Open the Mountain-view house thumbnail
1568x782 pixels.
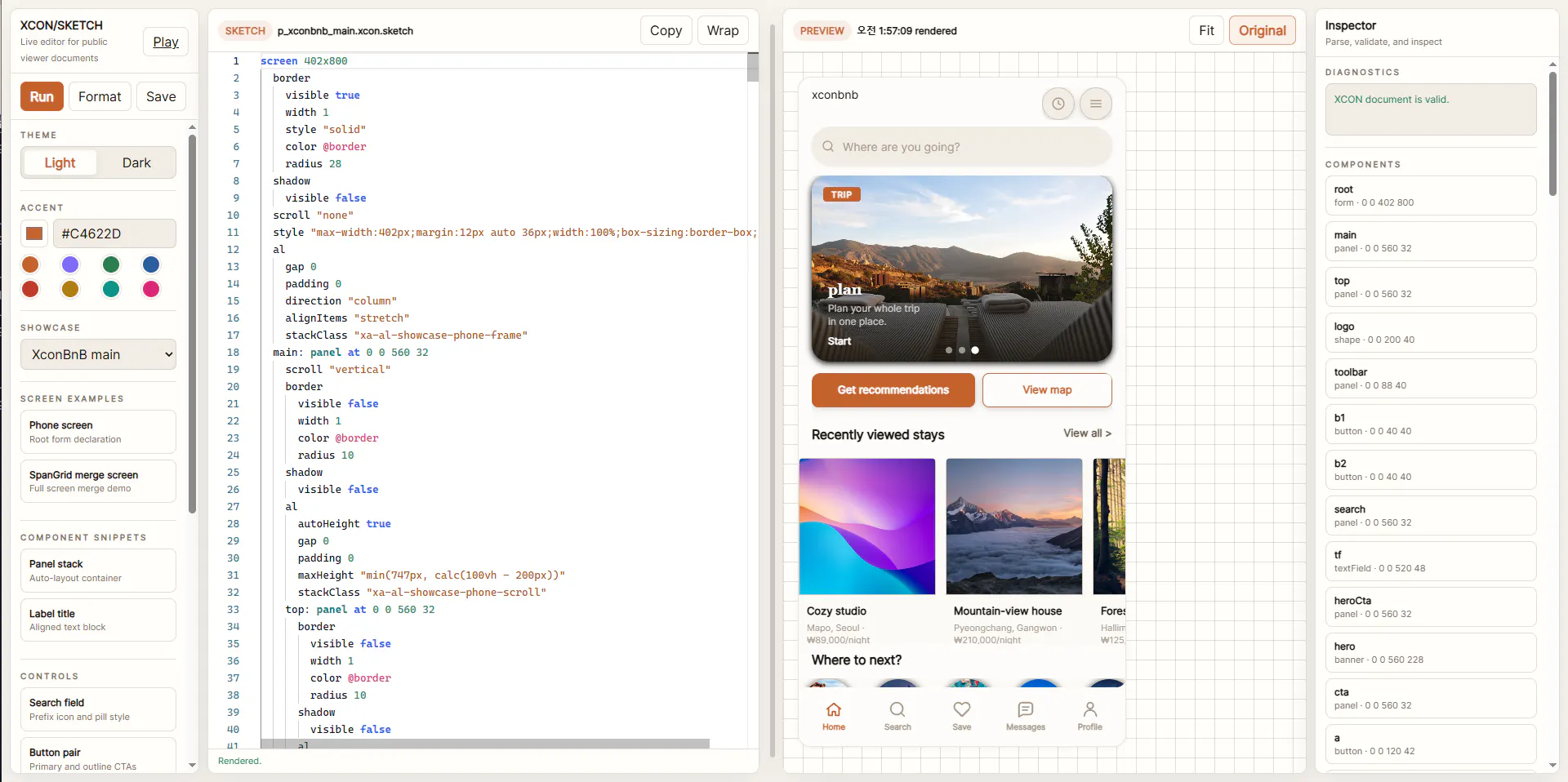point(1014,527)
